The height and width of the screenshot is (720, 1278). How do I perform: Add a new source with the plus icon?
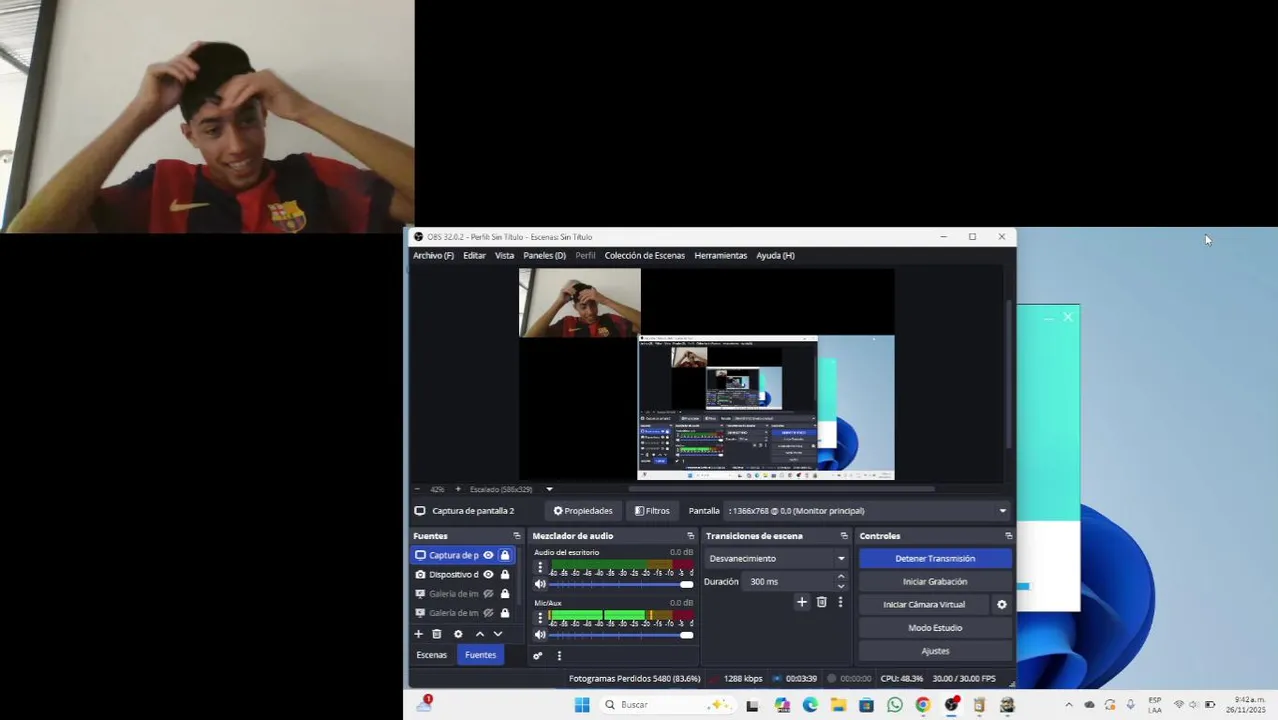(x=419, y=634)
